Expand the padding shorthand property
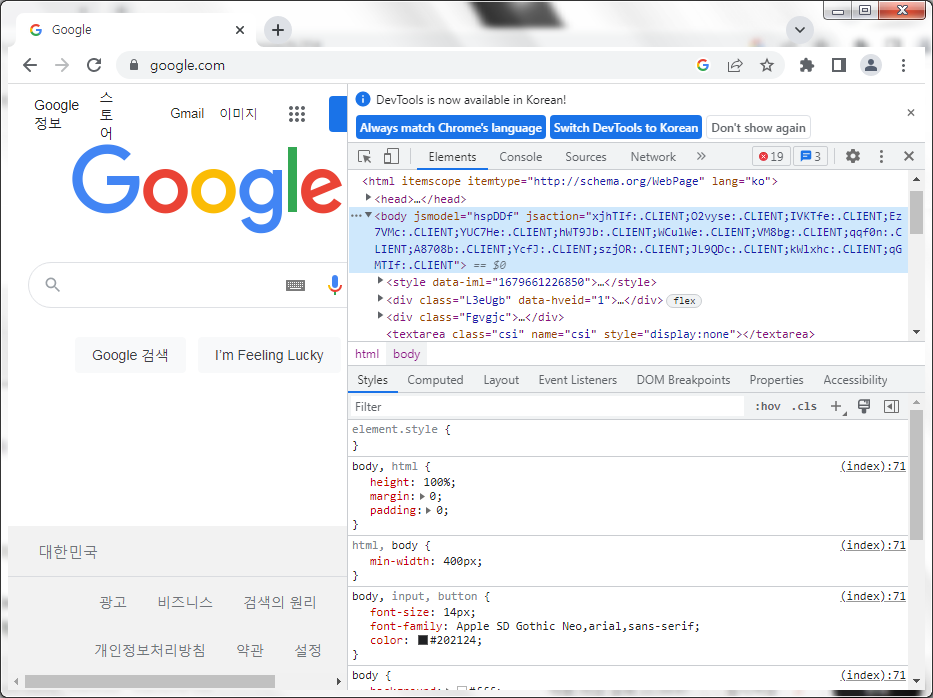 point(428,510)
